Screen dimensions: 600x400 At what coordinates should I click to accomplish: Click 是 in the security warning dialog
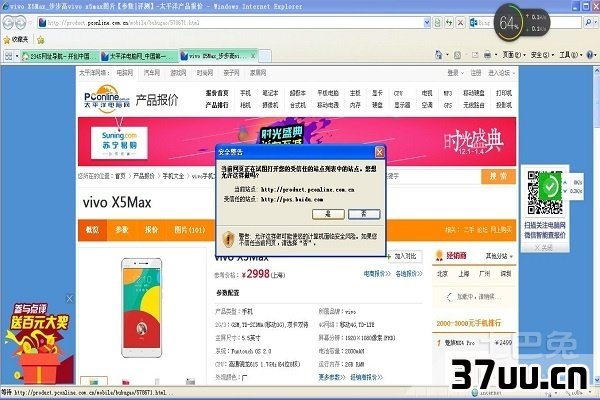click(328, 214)
